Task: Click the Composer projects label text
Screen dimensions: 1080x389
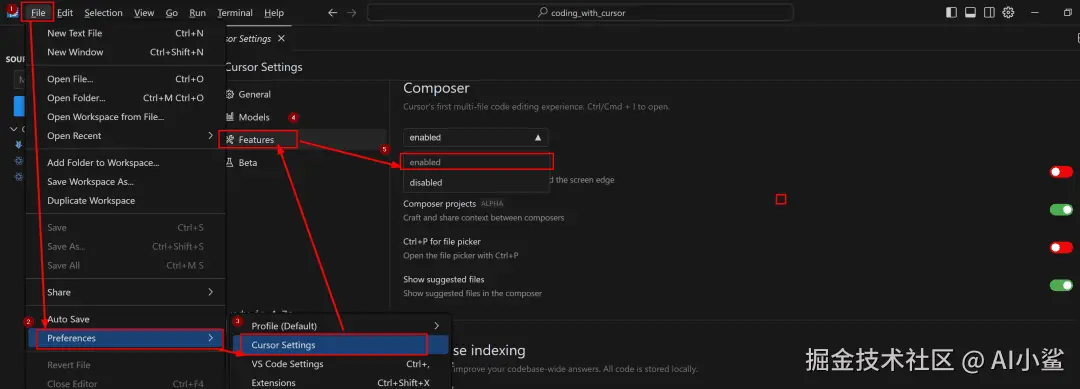Action: (x=439, y=204)
